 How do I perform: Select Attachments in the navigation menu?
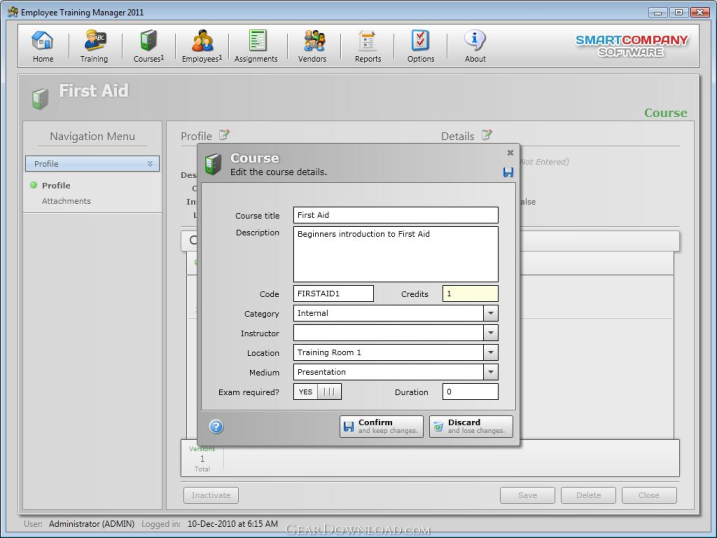66,201
